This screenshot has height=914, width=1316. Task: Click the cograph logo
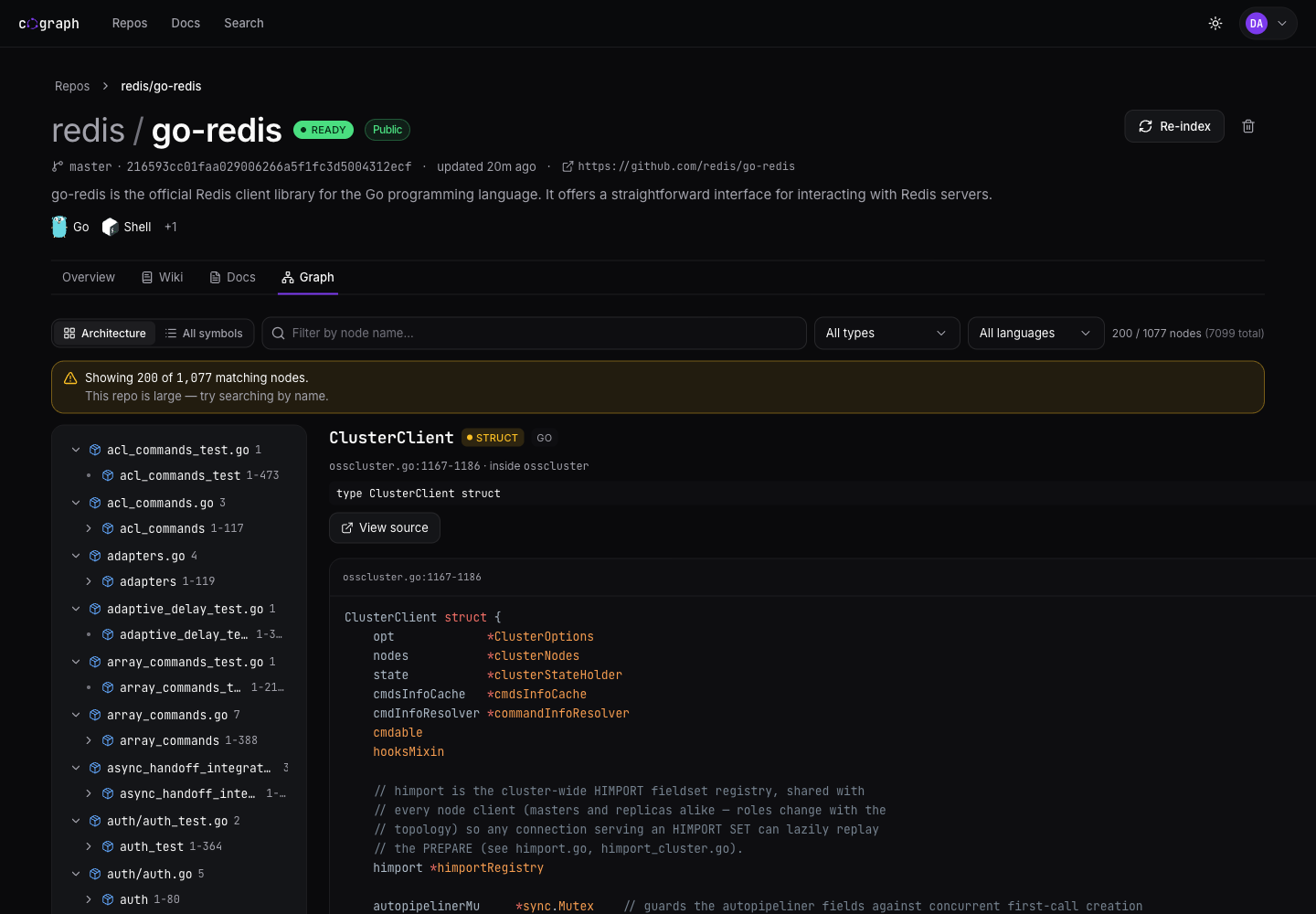pos(48,24)
